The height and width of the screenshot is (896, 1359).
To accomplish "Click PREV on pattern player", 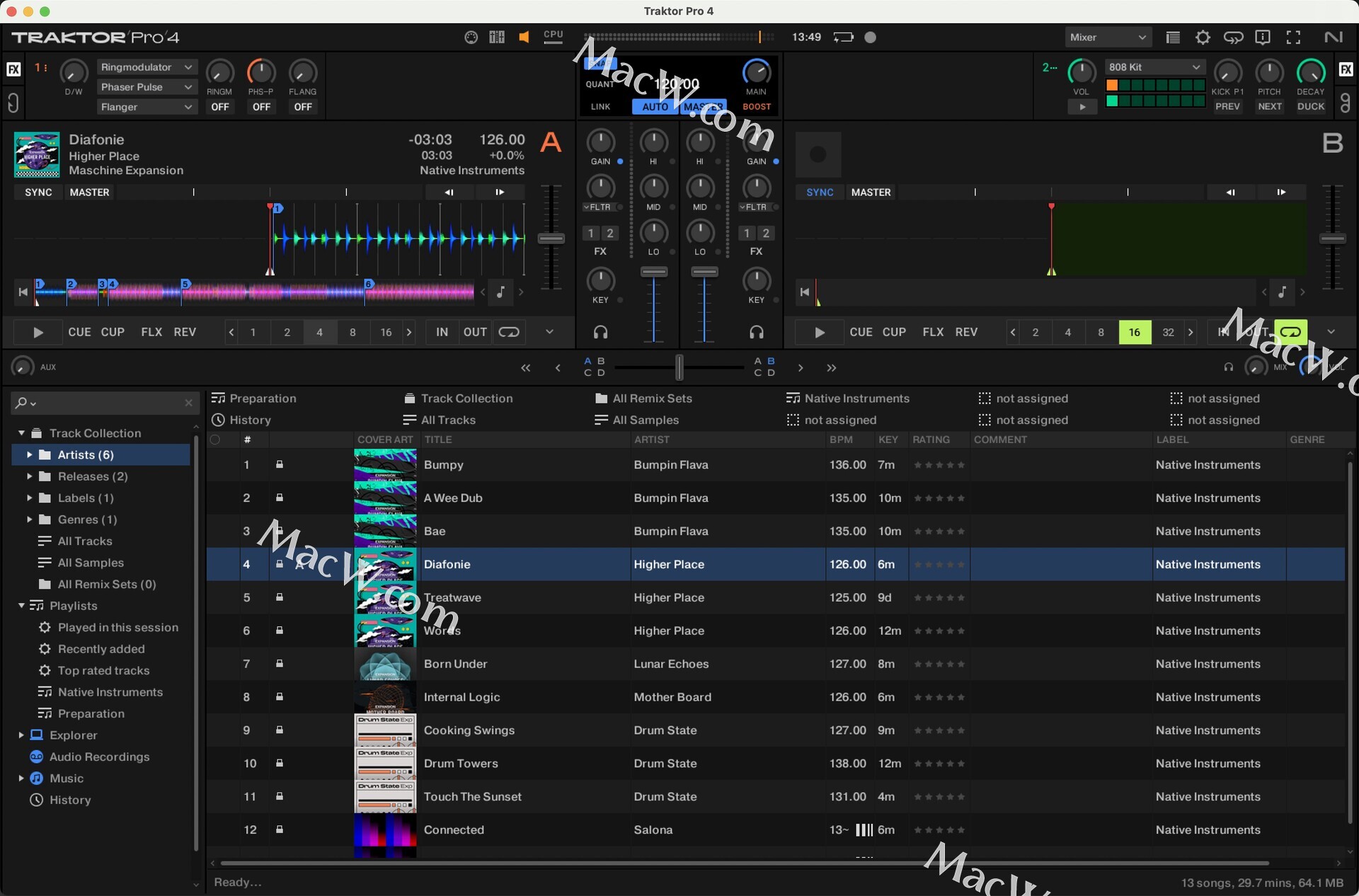I will pos(1227,107).
